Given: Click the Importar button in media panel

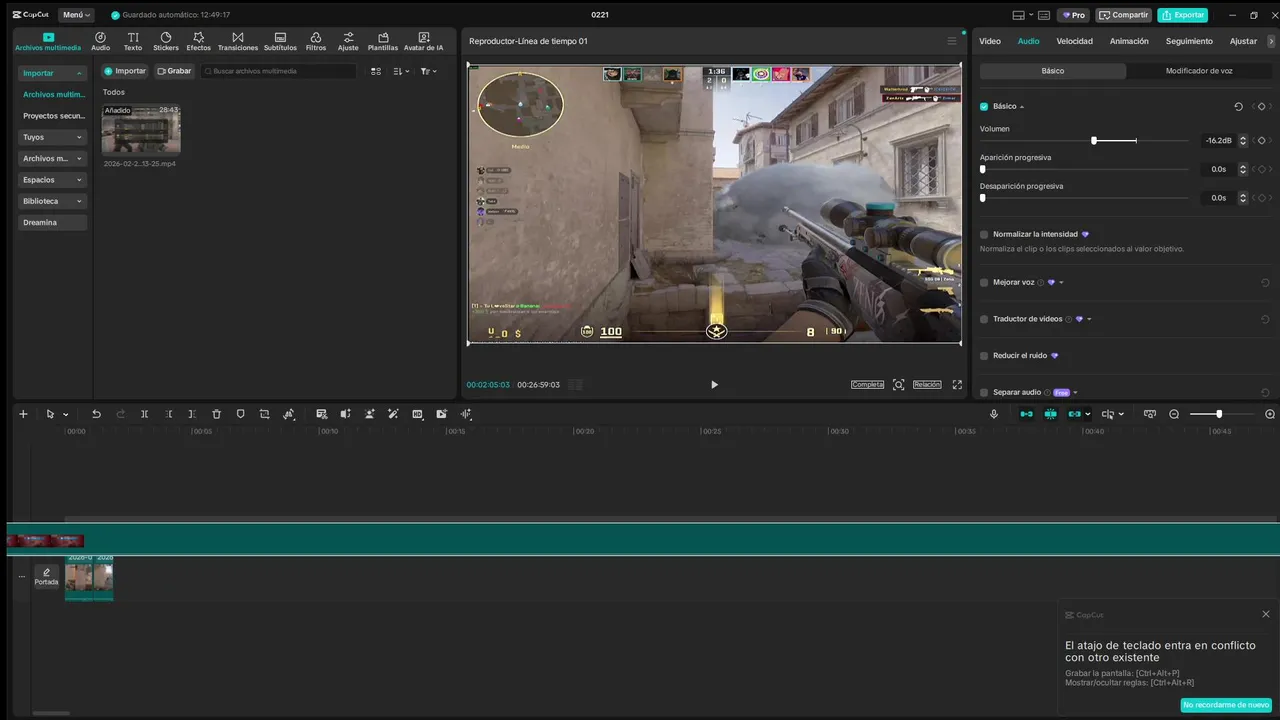Looking at the screenshot, I should click(125, 71).
